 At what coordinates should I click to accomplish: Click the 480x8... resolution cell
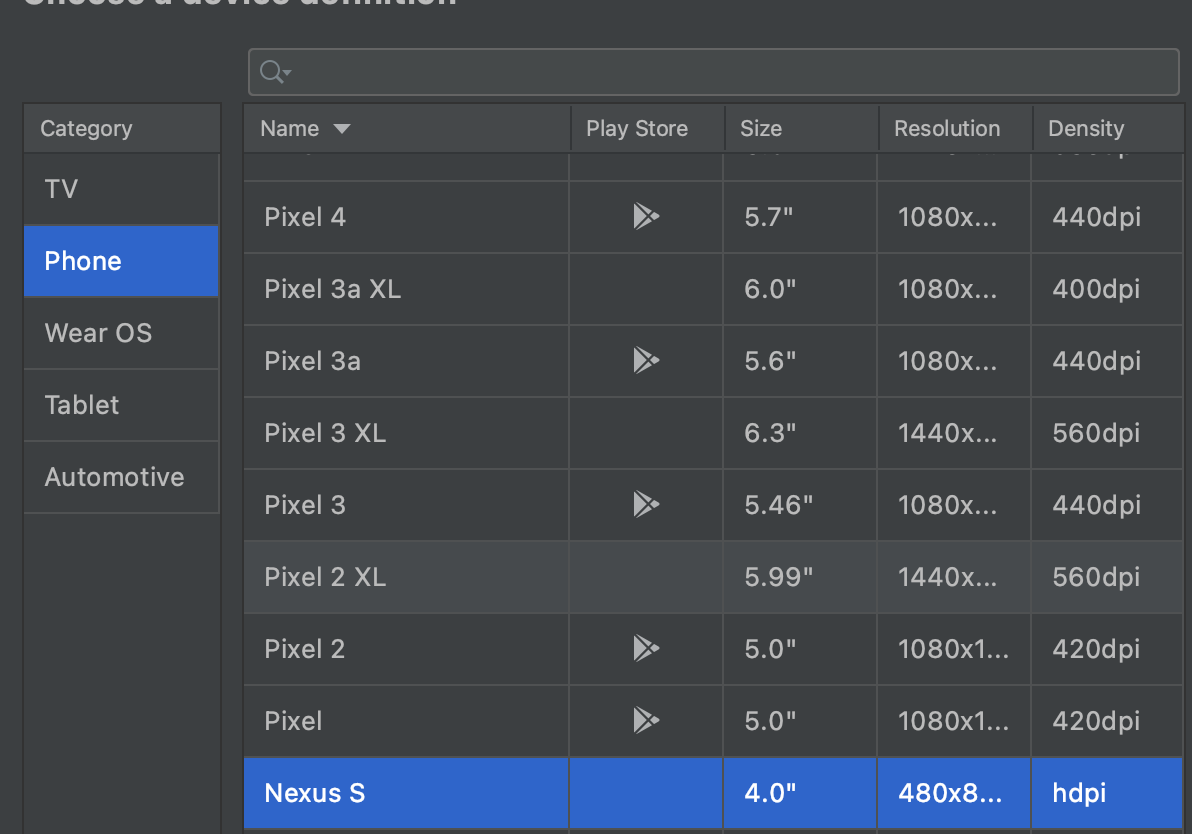(x=954, y=793)
